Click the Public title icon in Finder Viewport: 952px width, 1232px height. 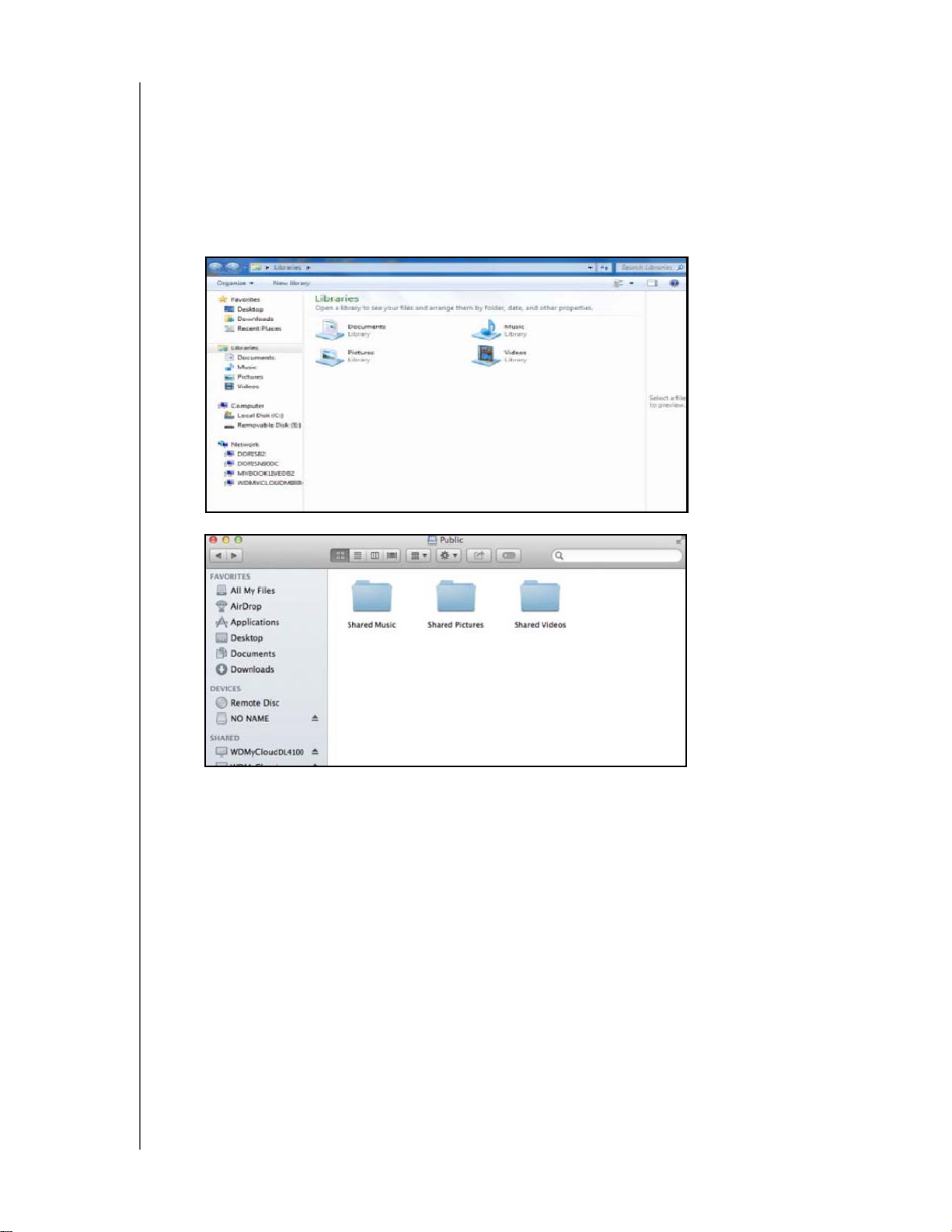click(x=432, y=540)
